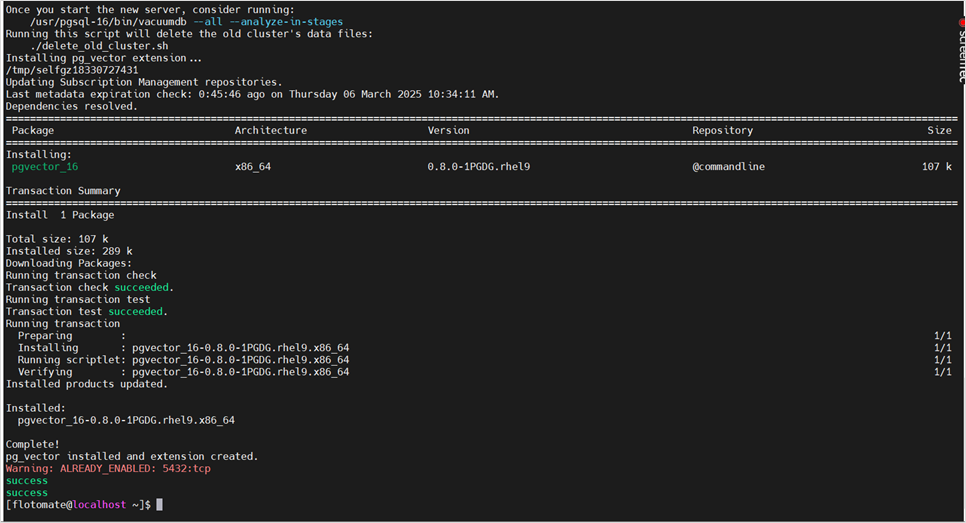Click the Architecture column header

(271, 131)
